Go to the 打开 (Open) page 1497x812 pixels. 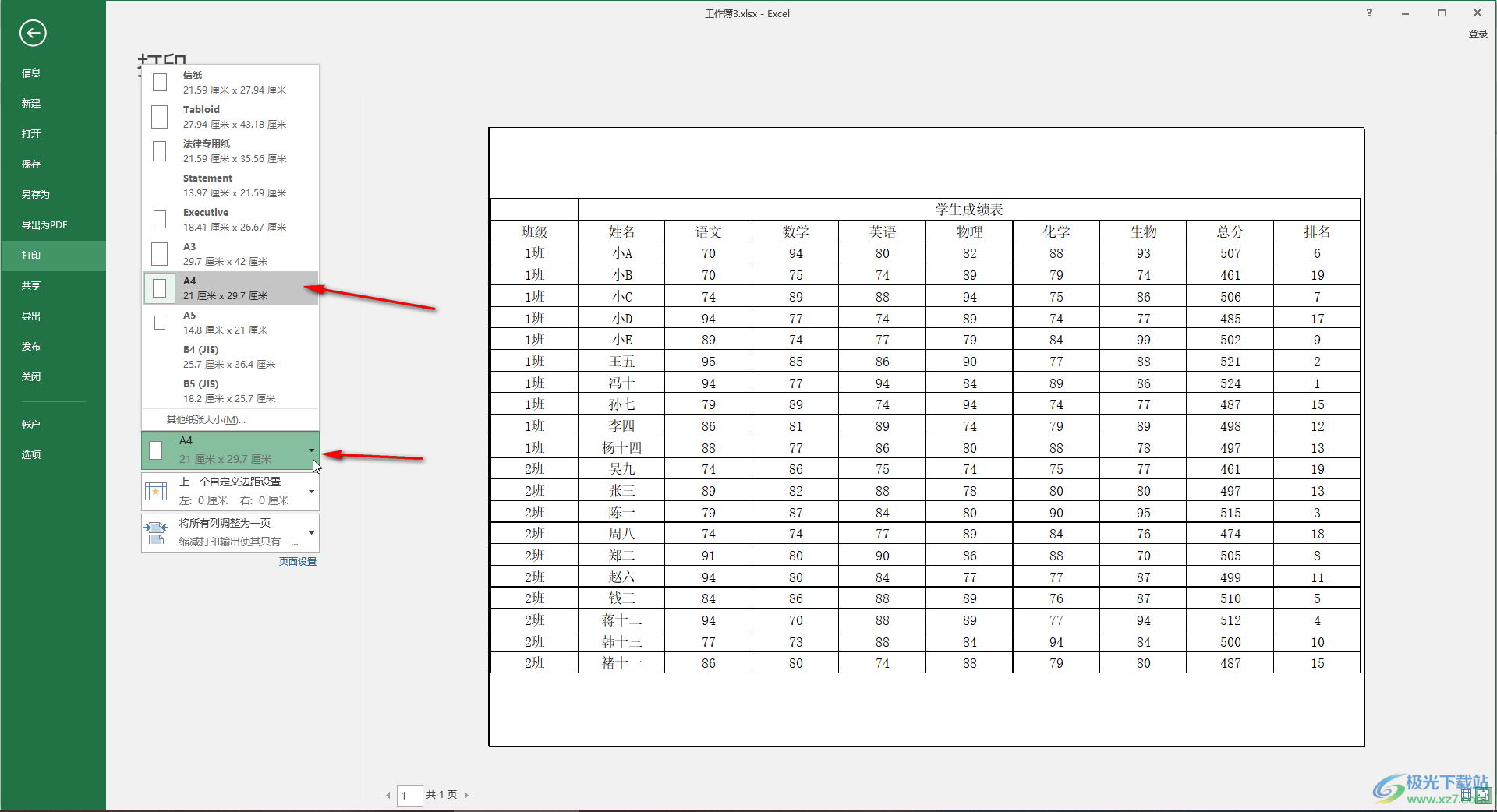(53, 133)
